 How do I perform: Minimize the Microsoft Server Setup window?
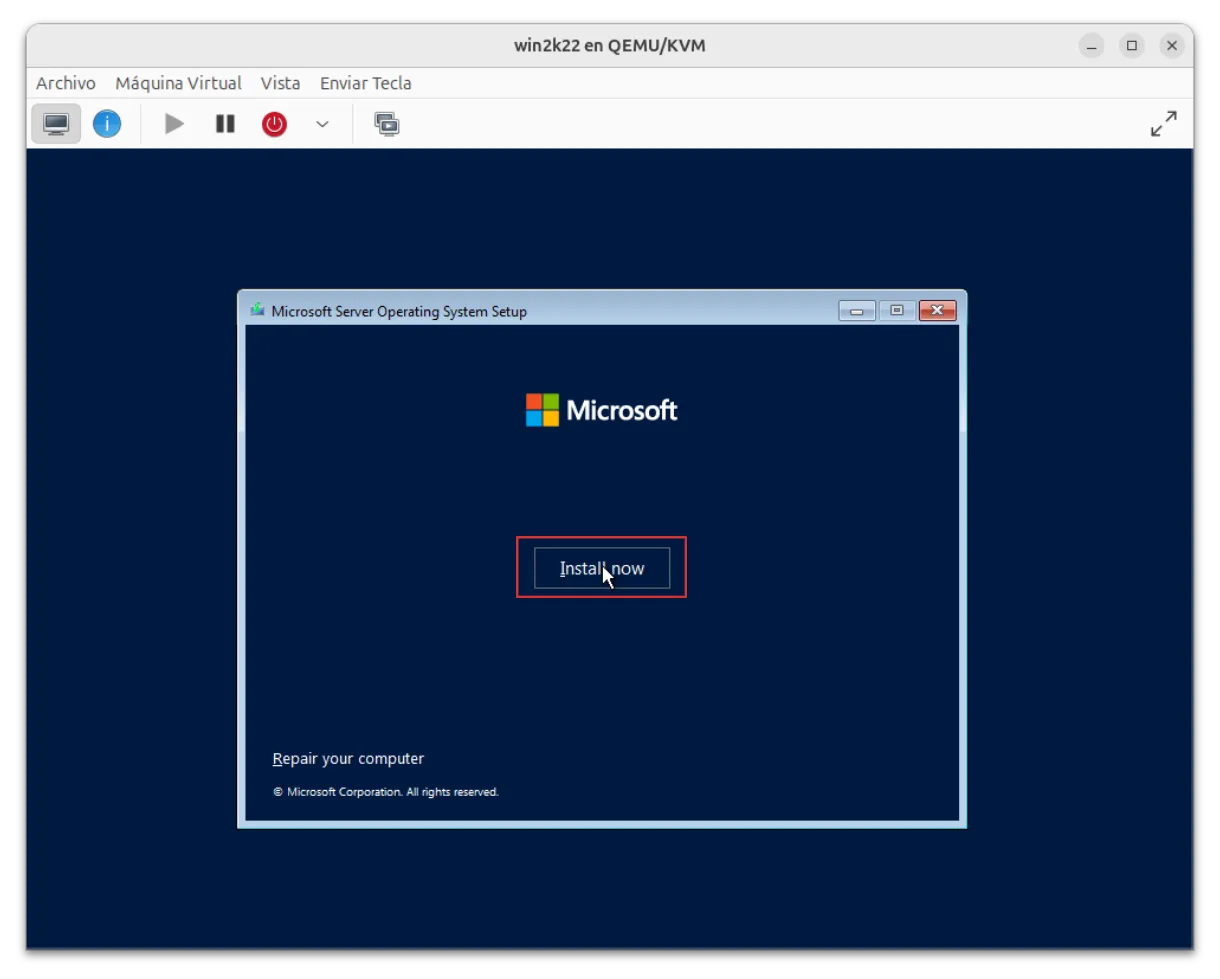coord(857,311)
